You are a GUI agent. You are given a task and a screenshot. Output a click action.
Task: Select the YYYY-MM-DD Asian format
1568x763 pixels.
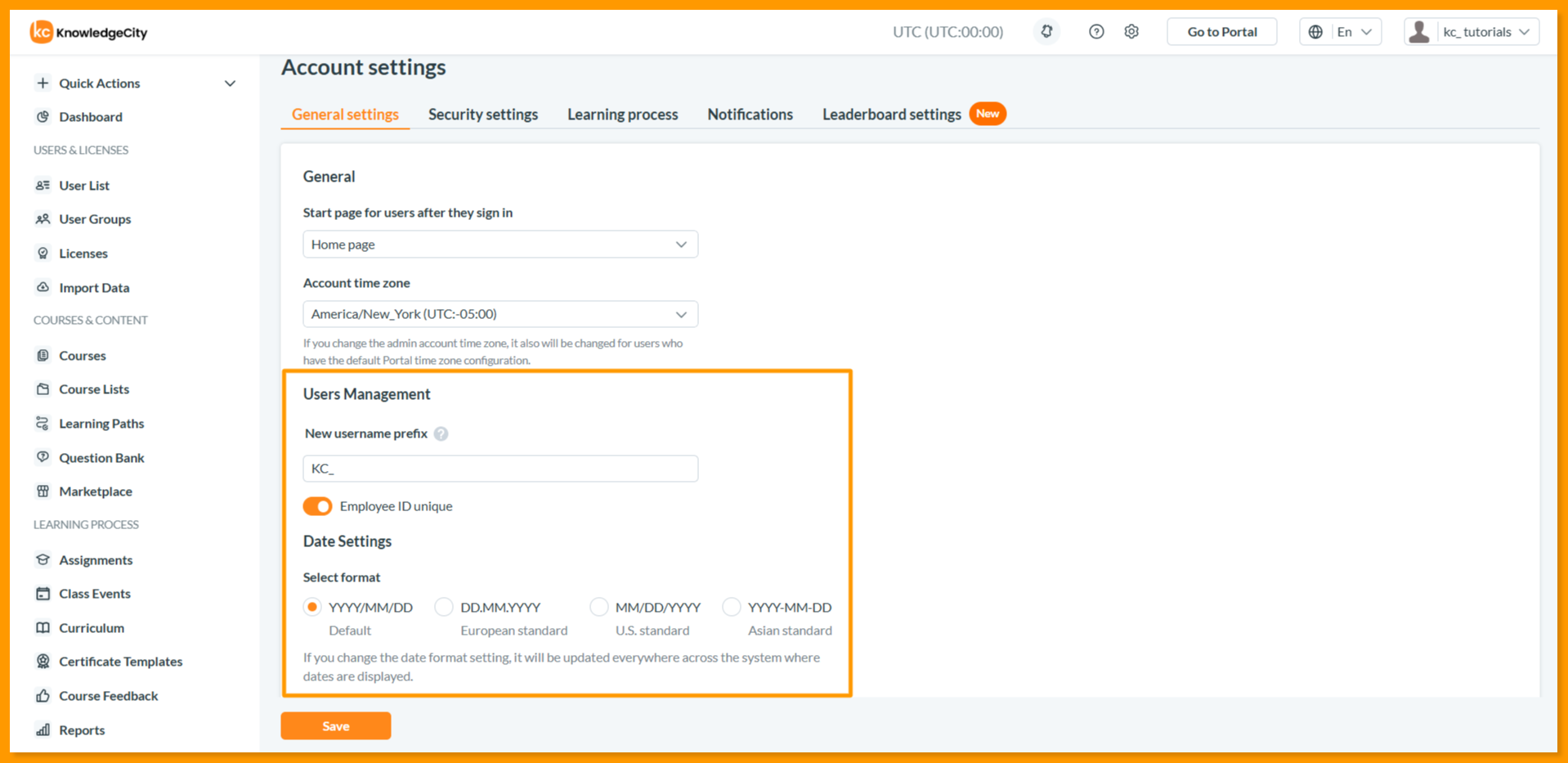[732, 607]
